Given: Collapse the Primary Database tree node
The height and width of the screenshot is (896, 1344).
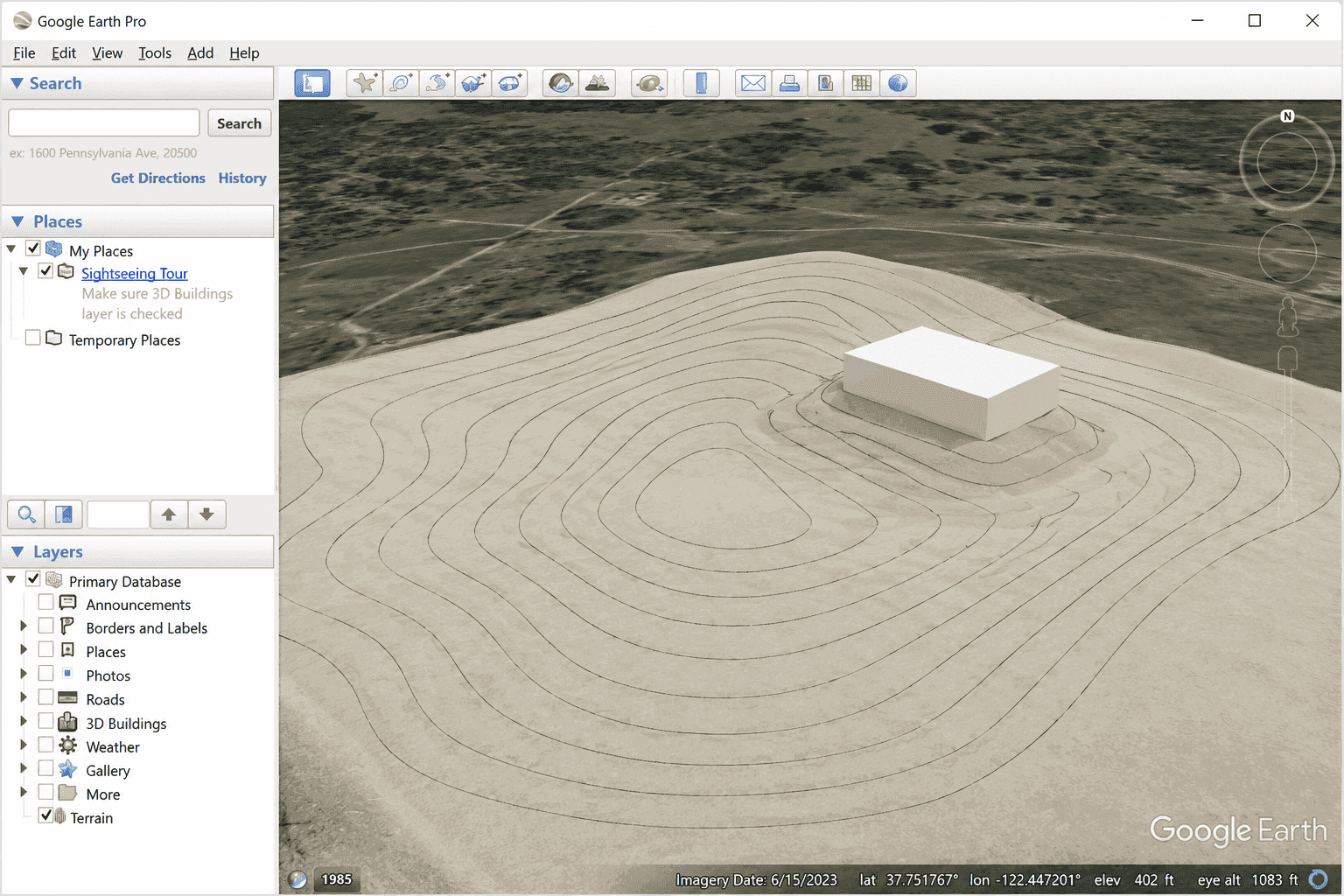Looking at the screenshot, I should coord(11,580).
